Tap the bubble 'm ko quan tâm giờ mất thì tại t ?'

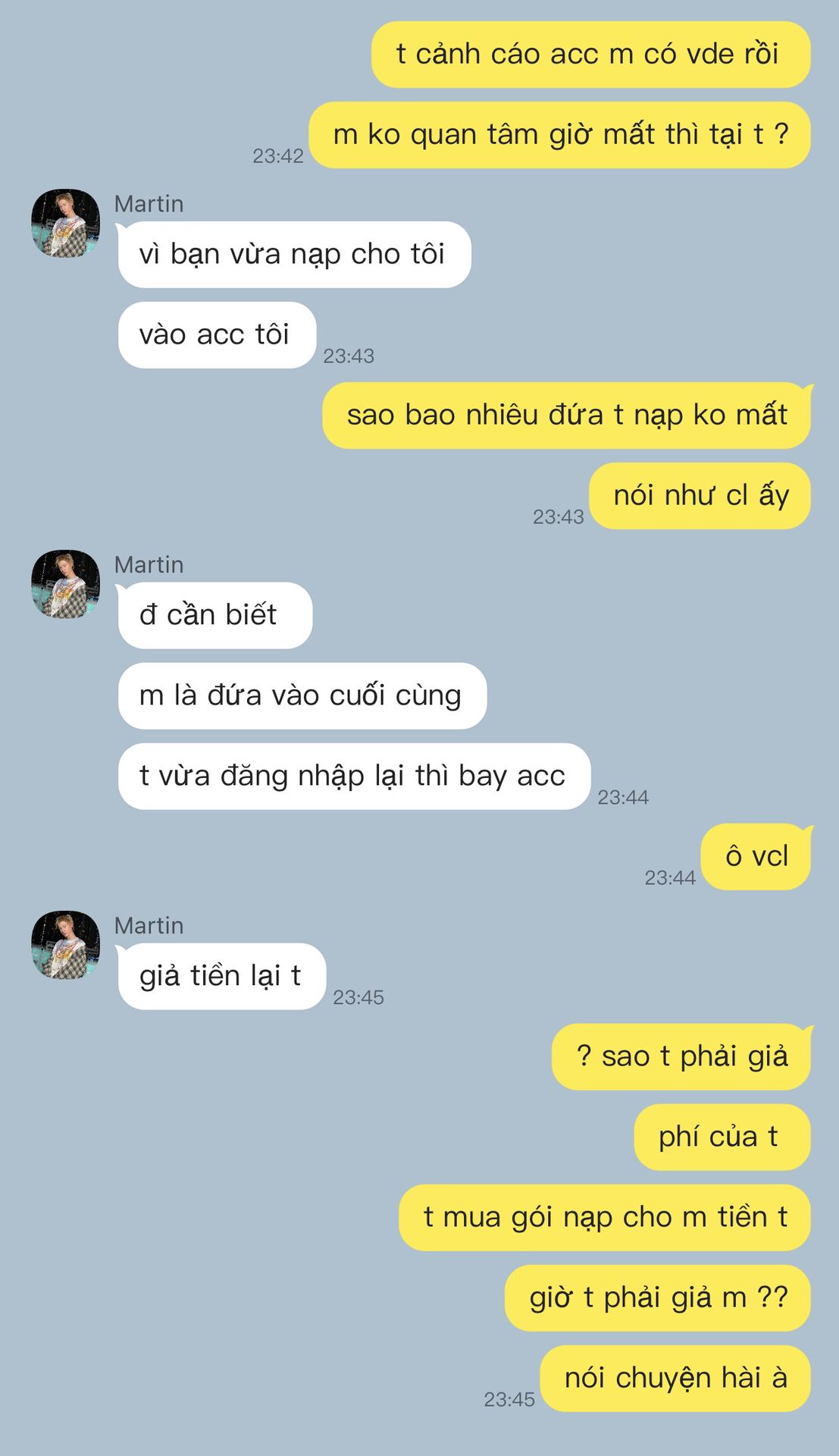coord(559,135)
